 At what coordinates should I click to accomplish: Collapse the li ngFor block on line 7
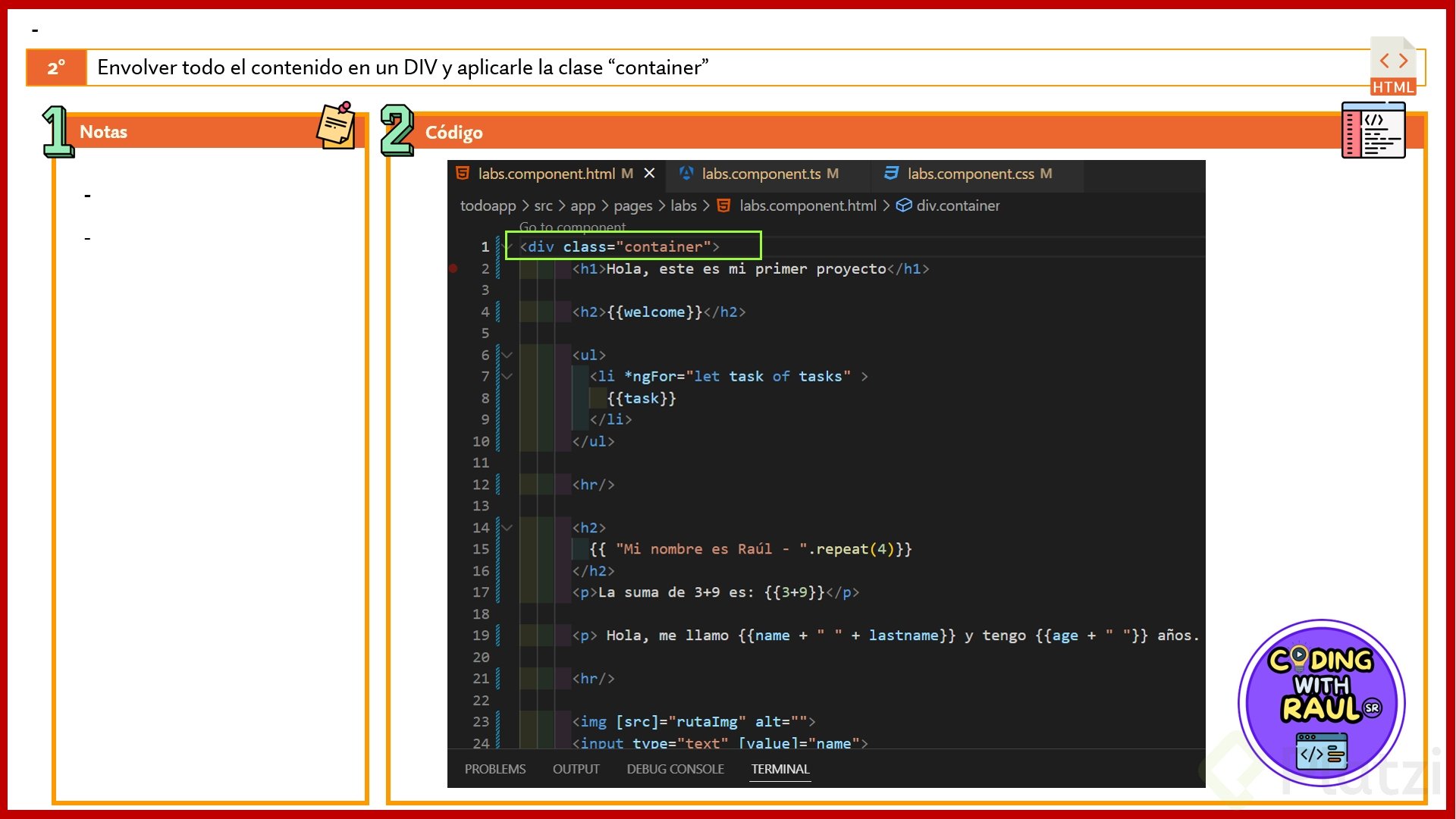click(507, 377)
